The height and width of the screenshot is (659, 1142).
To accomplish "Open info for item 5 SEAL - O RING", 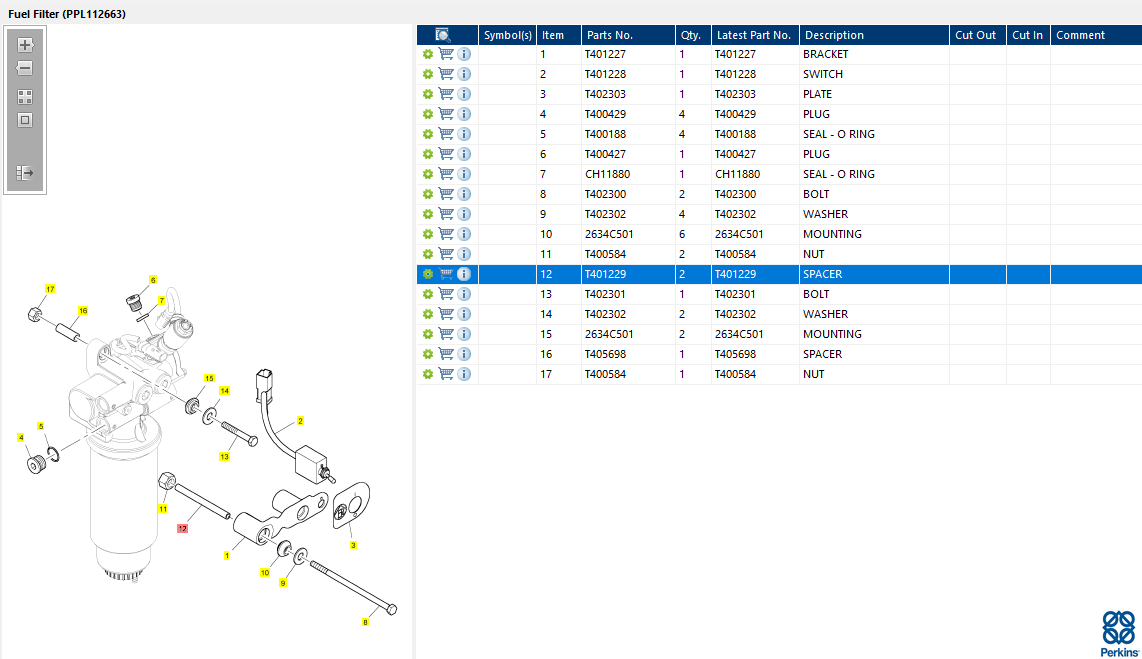I will tap(464, 134).
